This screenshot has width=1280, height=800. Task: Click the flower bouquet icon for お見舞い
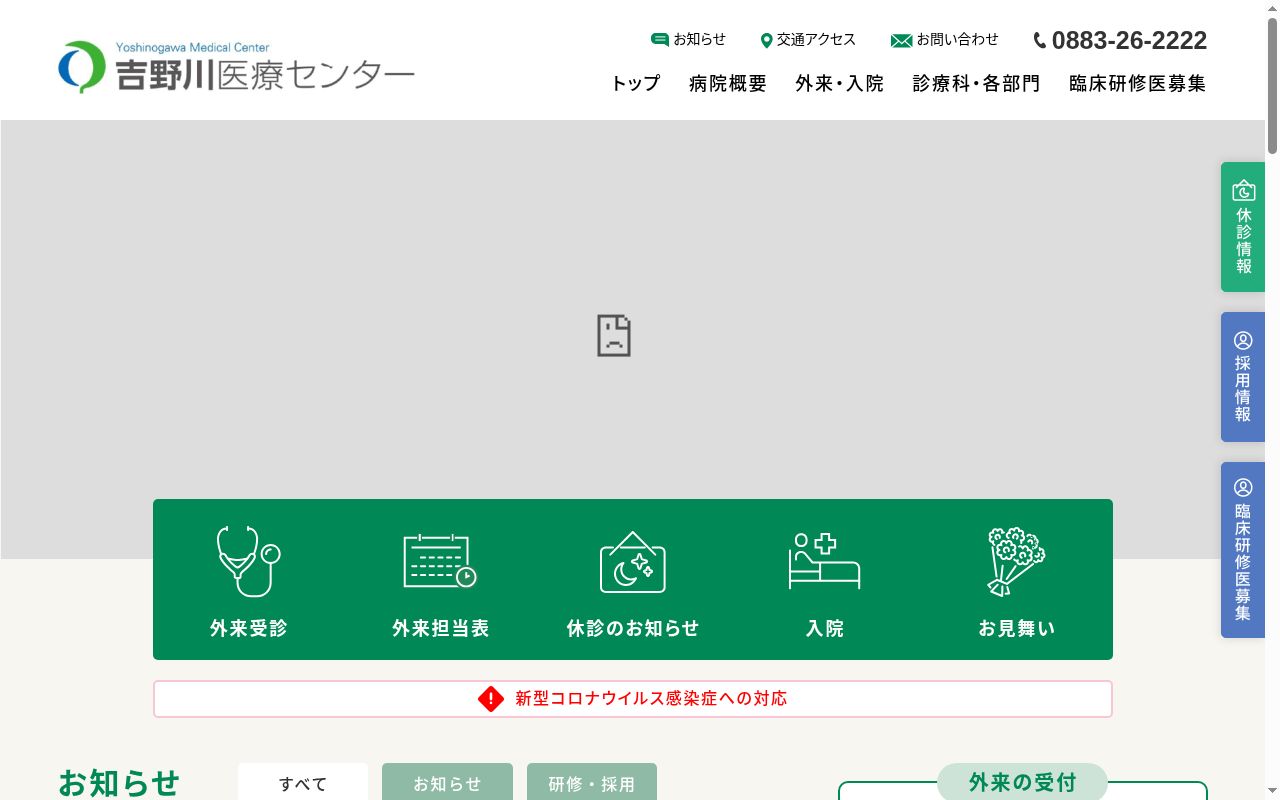coord(1016,561)
